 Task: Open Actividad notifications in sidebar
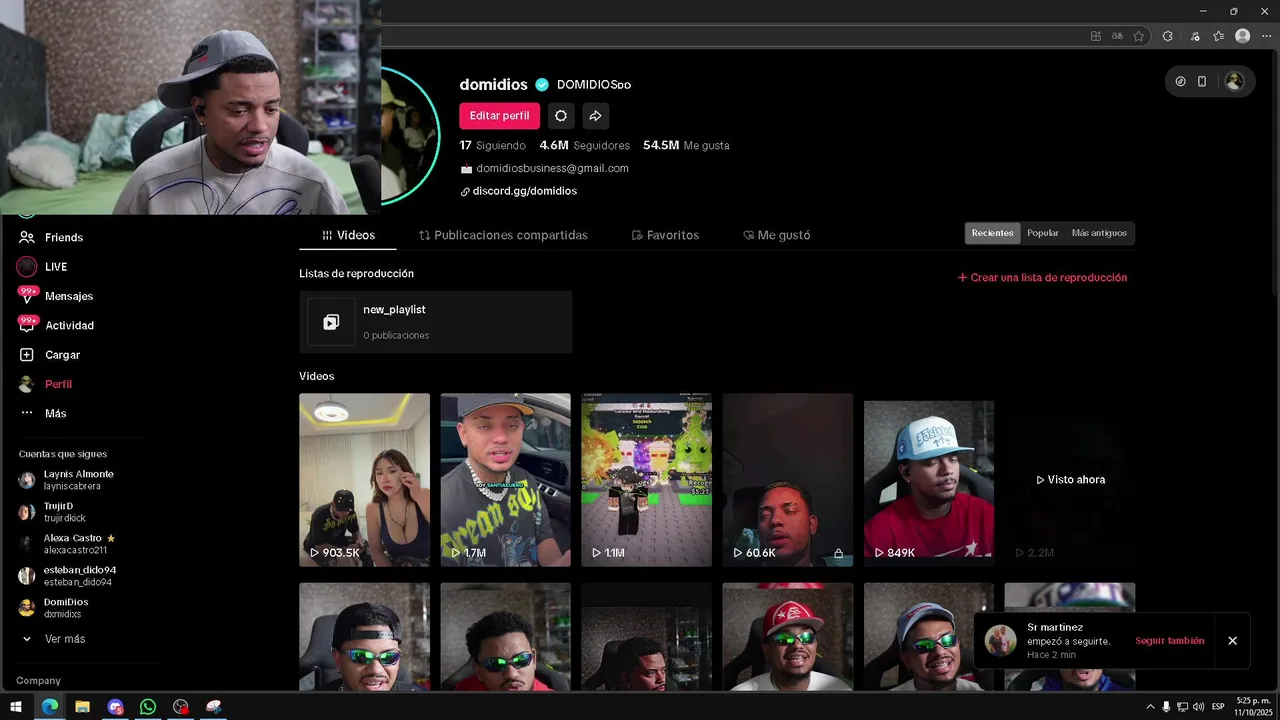click(x=56, y=325)
